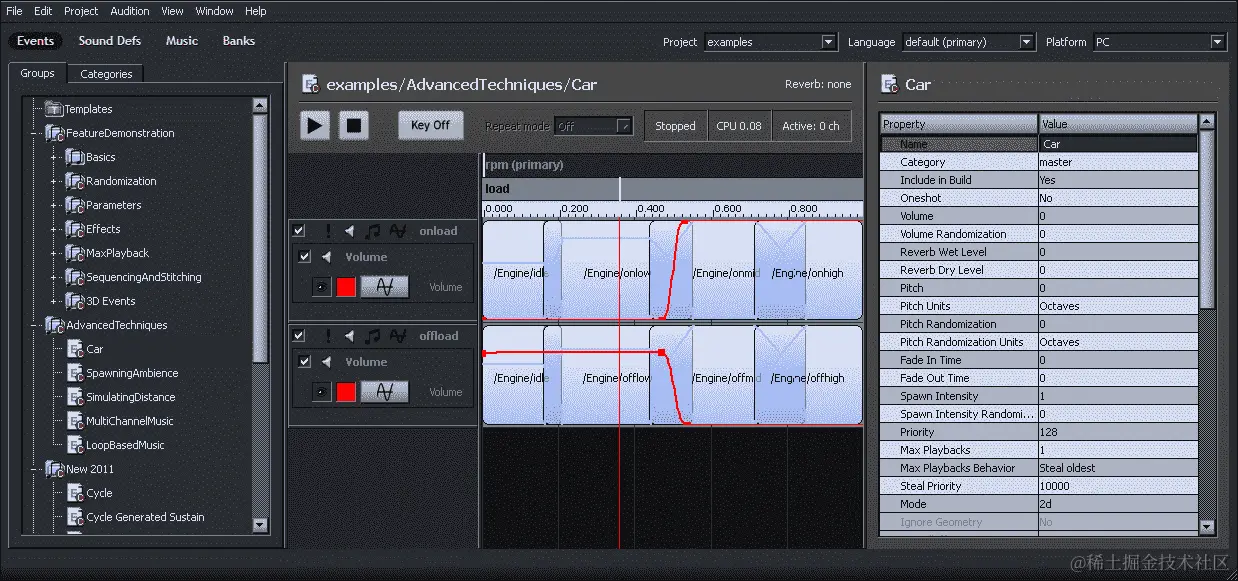
Task: Click the Property column header
Action: click(959, 124)
